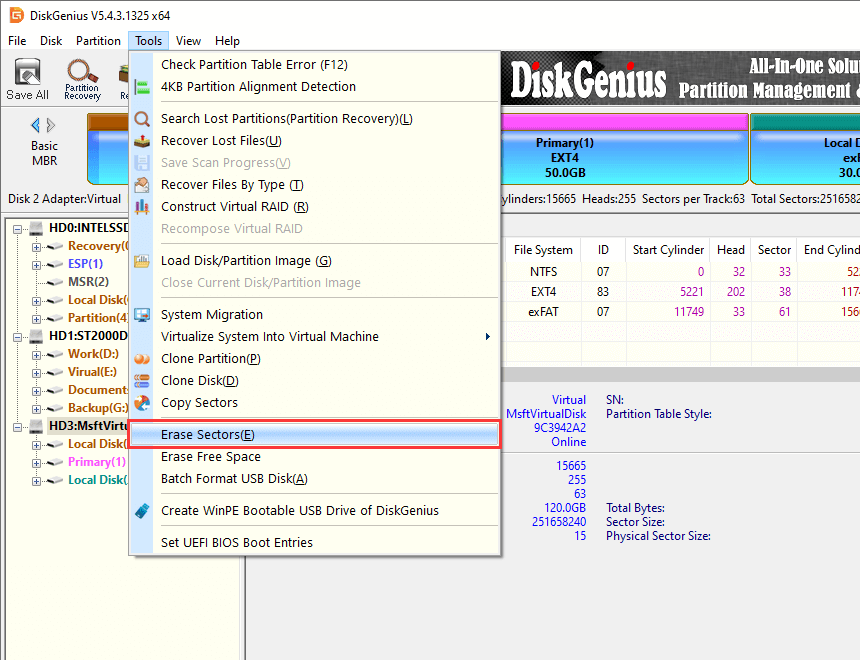Go to previous disk with left arrow
Screen dimensions: 860x660
coord(36,125)
